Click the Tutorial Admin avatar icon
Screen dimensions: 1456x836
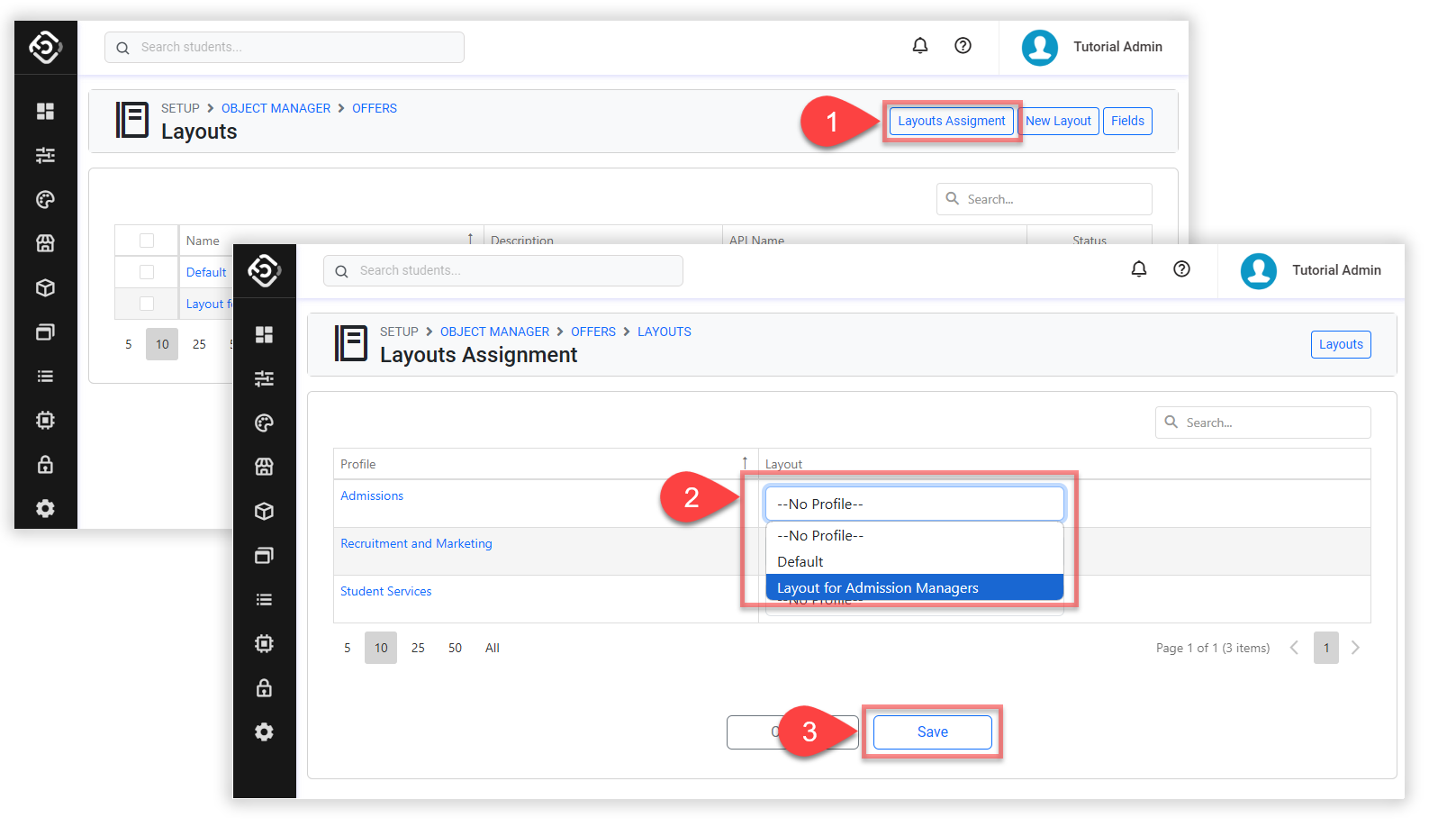pos(1258,270)
